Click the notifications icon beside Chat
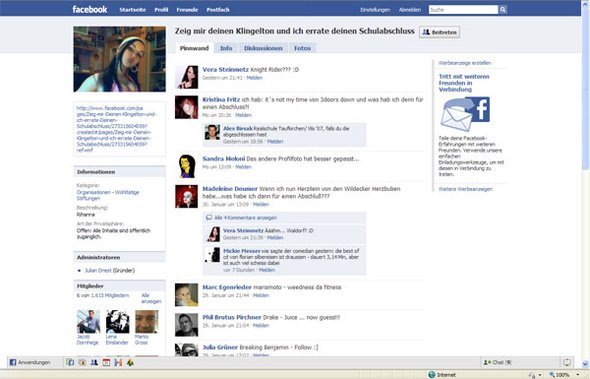 coord(566,362)
